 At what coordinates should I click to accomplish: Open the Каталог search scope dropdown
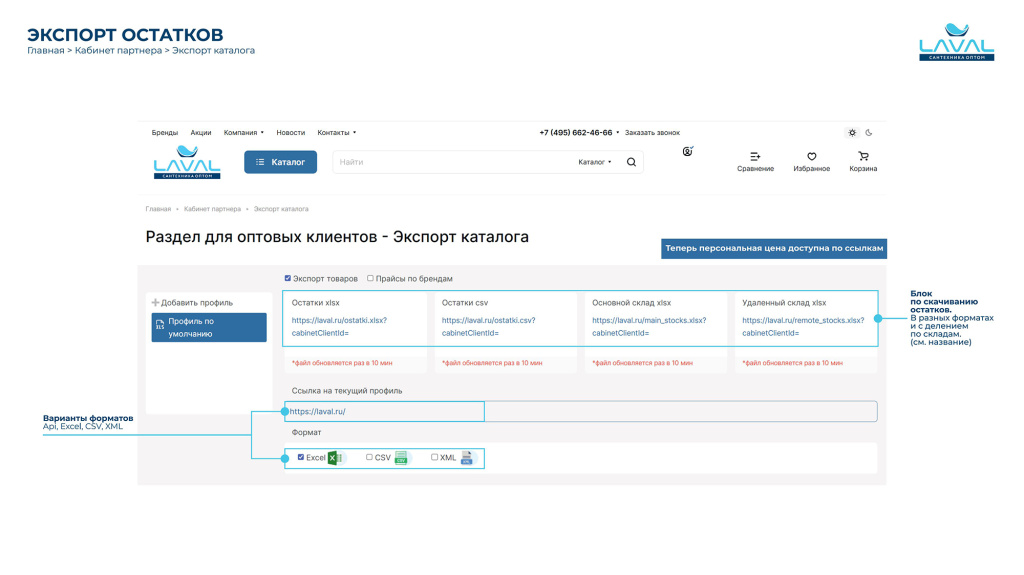(595, 162)
